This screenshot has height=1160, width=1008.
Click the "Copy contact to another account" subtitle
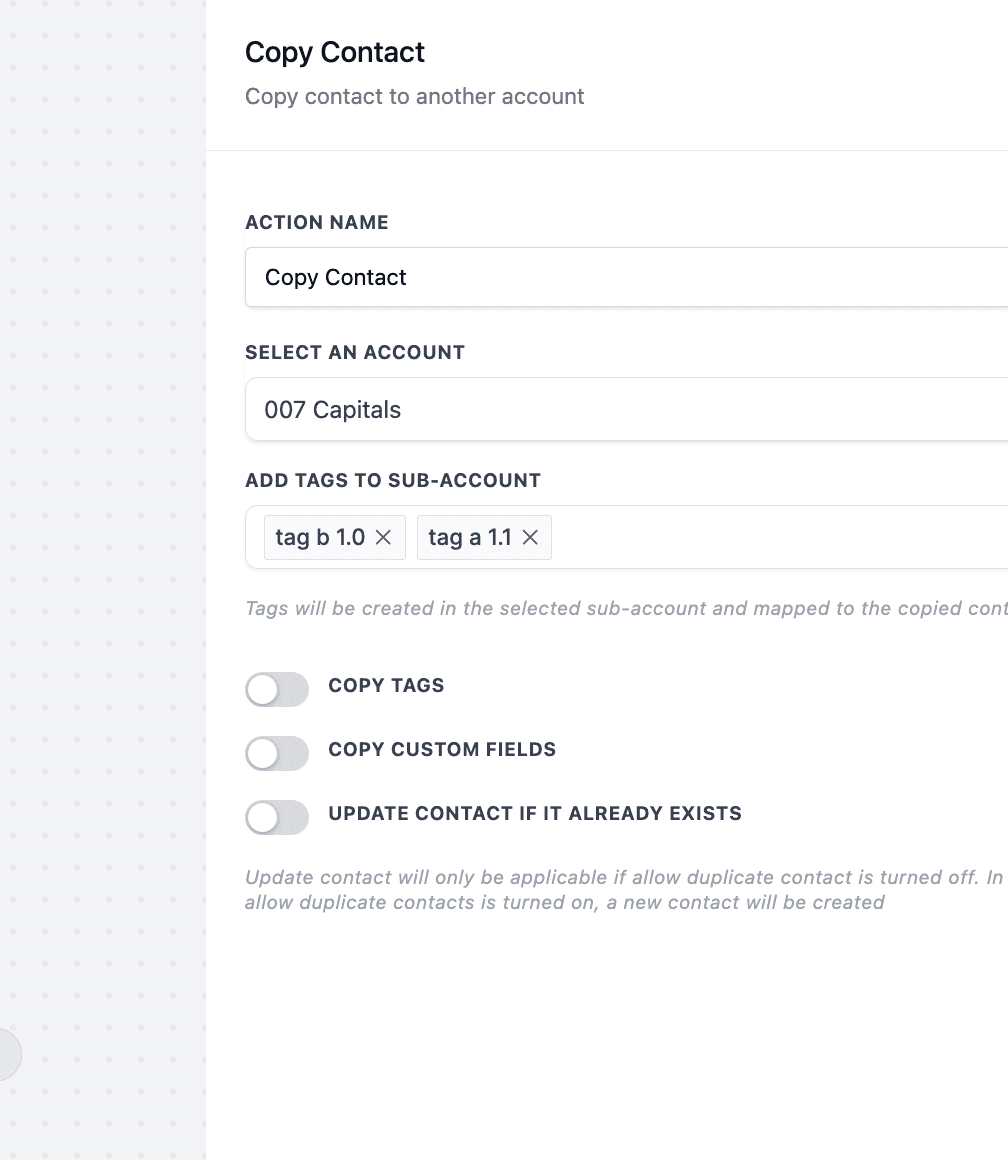coord(415,96)
